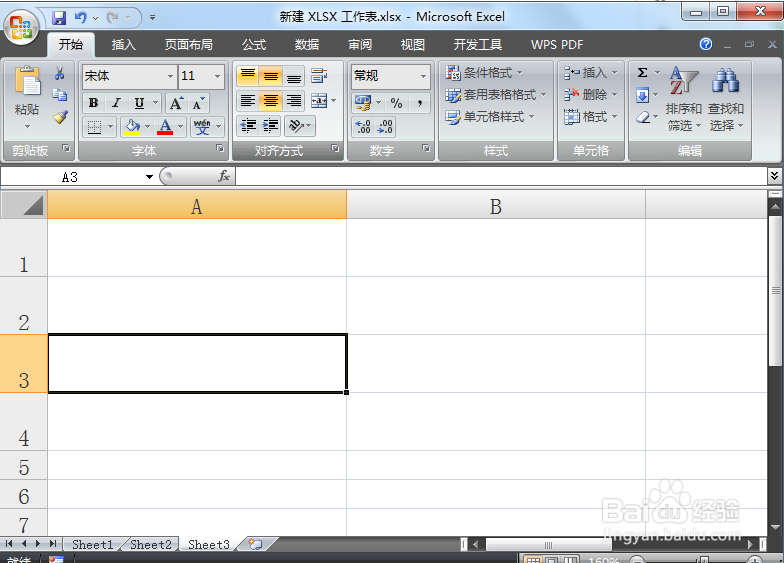The width and height of the screenshot is (784, 563).
Task: Click the cell borders icon
Action: click(94, 126)
